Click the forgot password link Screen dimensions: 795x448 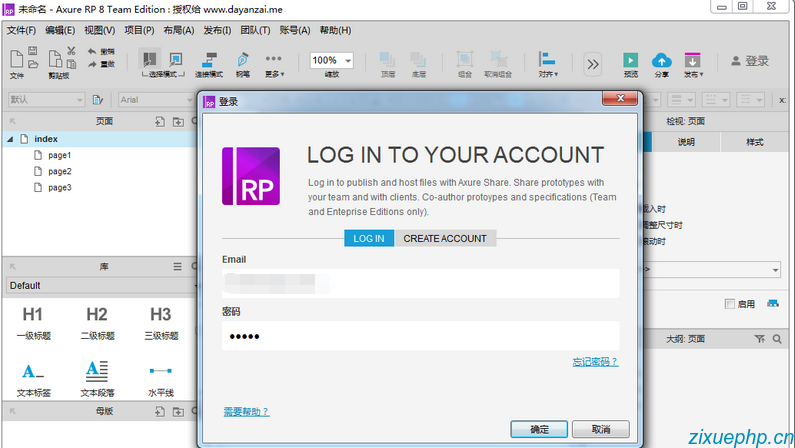[595, 362]
